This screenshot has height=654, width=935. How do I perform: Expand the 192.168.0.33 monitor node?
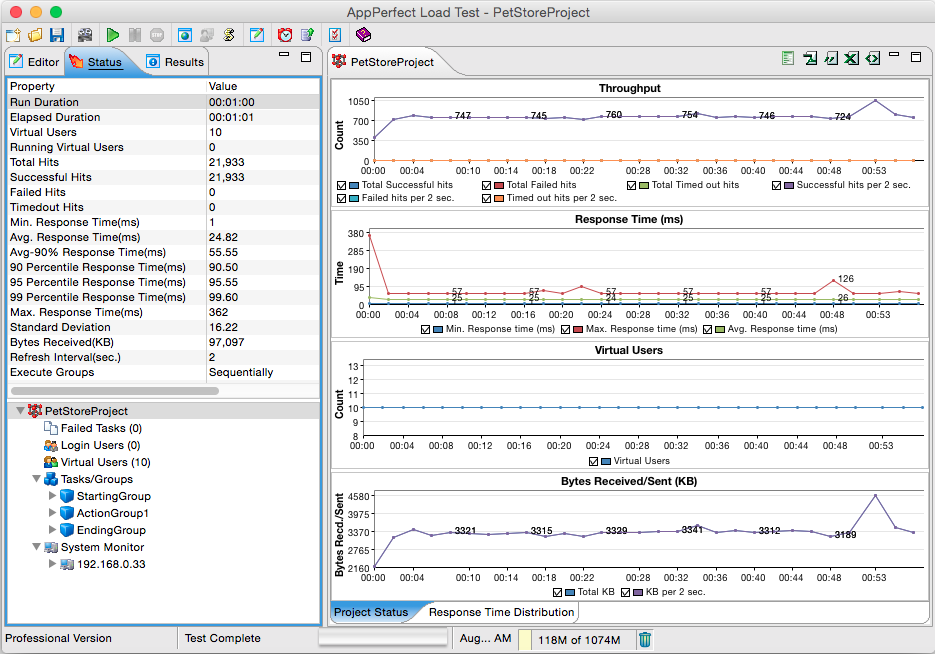click(x=52, y=563)
